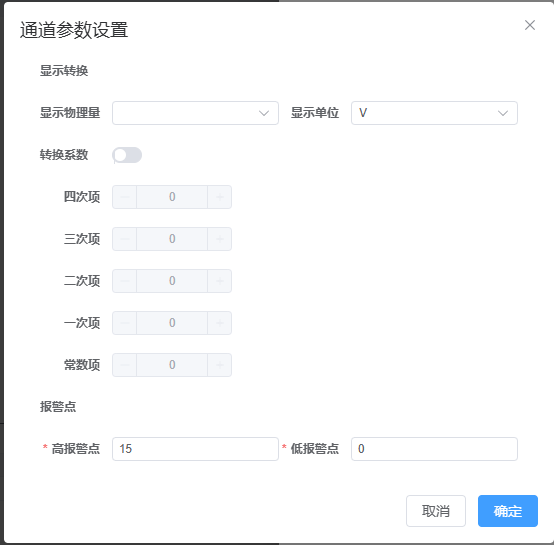Image resolution: width=554 pixels, height=545 pixels.
Task: Click the 一次项 value field
Action: point(172,323)
